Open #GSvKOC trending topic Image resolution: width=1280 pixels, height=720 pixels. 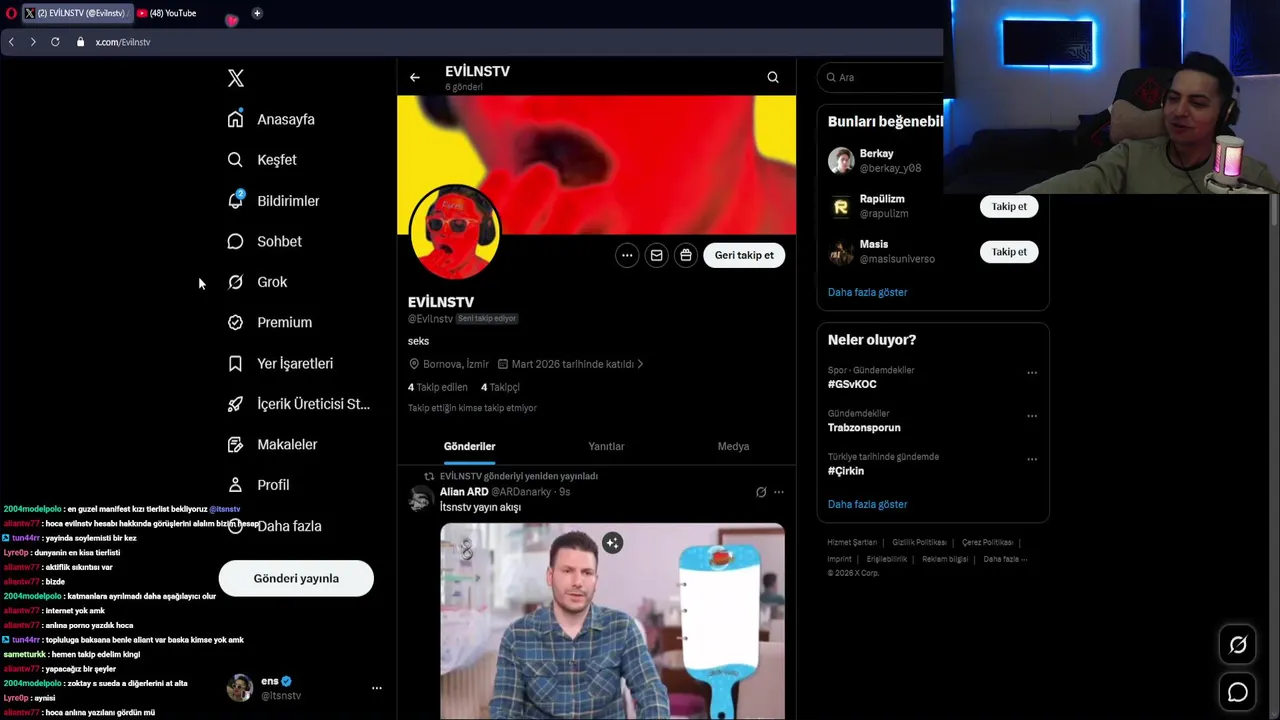click(852, 384)
